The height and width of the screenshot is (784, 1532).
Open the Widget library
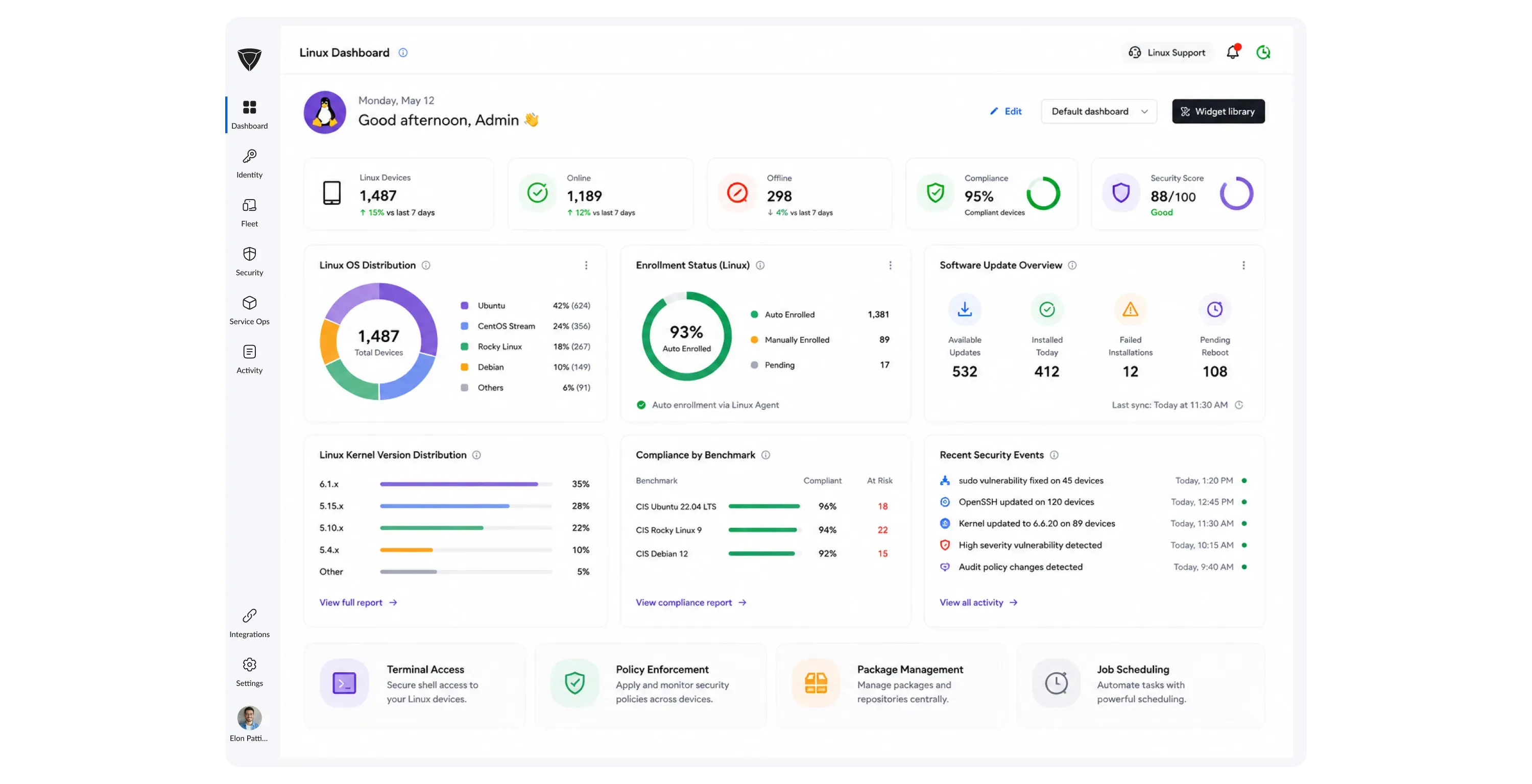1218,111
